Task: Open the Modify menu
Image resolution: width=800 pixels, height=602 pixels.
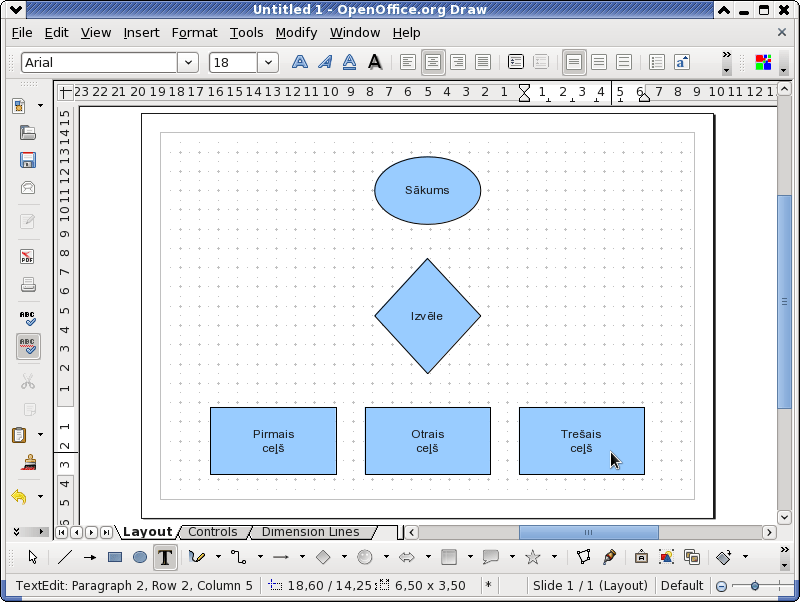Action: (x=296, y=33)
